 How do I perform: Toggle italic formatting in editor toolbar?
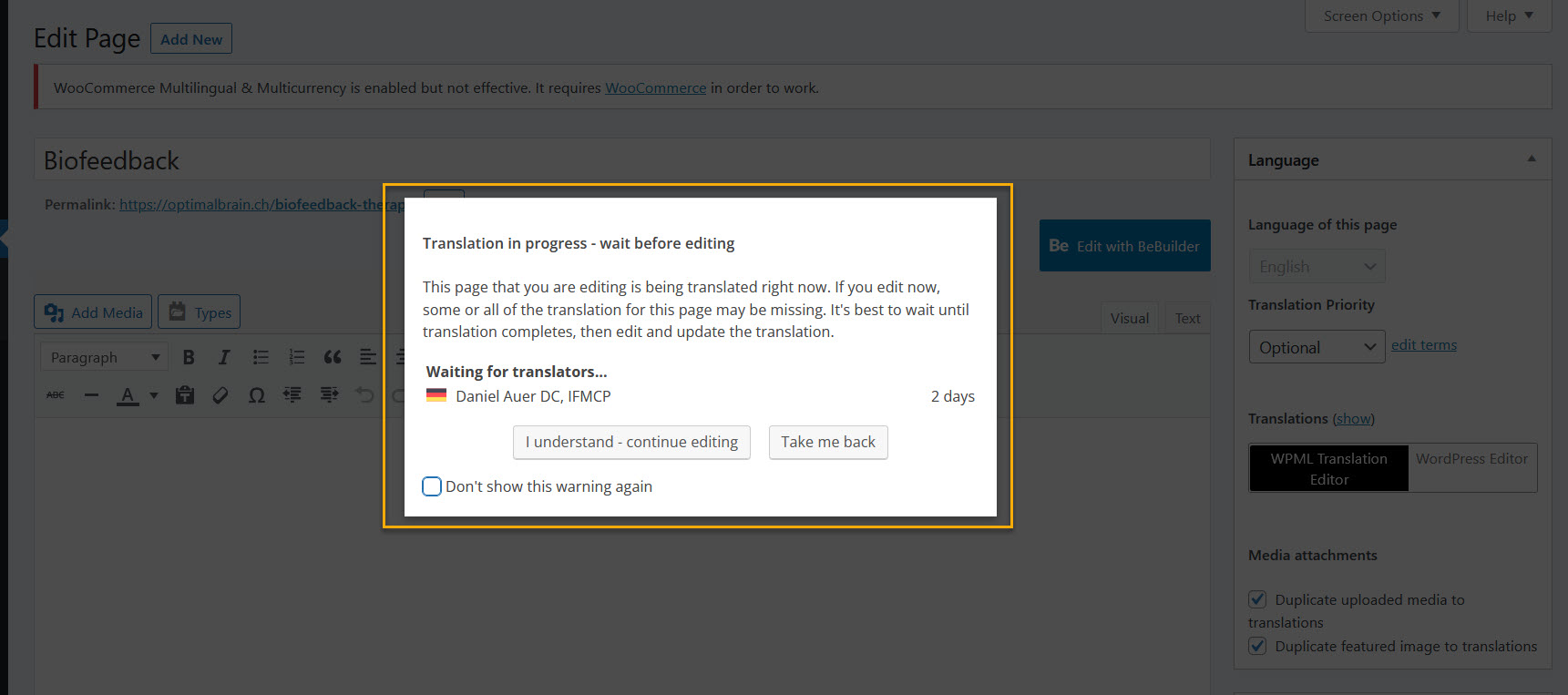pyautogui.click(x=224, y=357)
